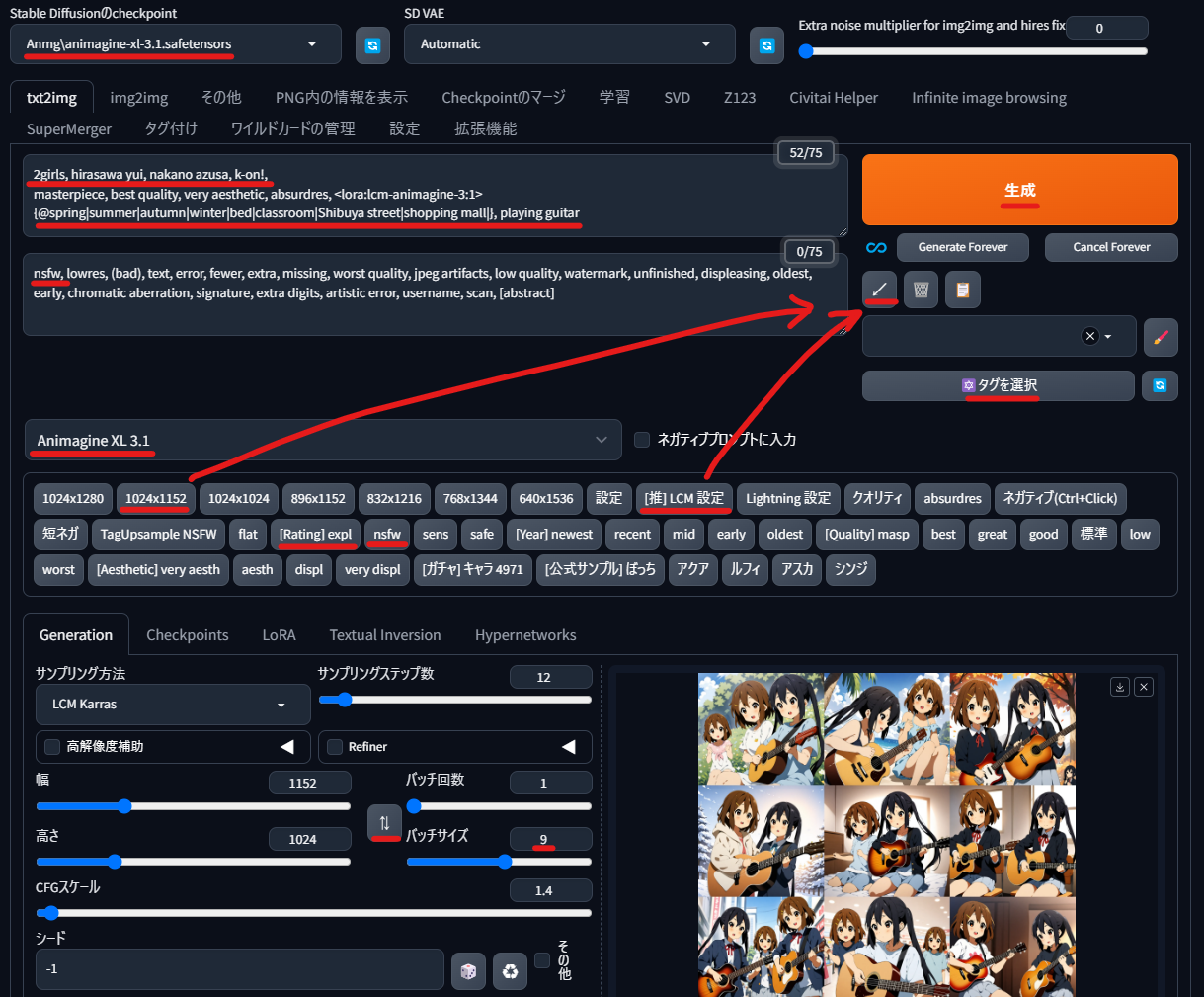Enable the 高解像度補助 checkbox
Viewport: 1204px width, 997px height.
coord(53,747)
